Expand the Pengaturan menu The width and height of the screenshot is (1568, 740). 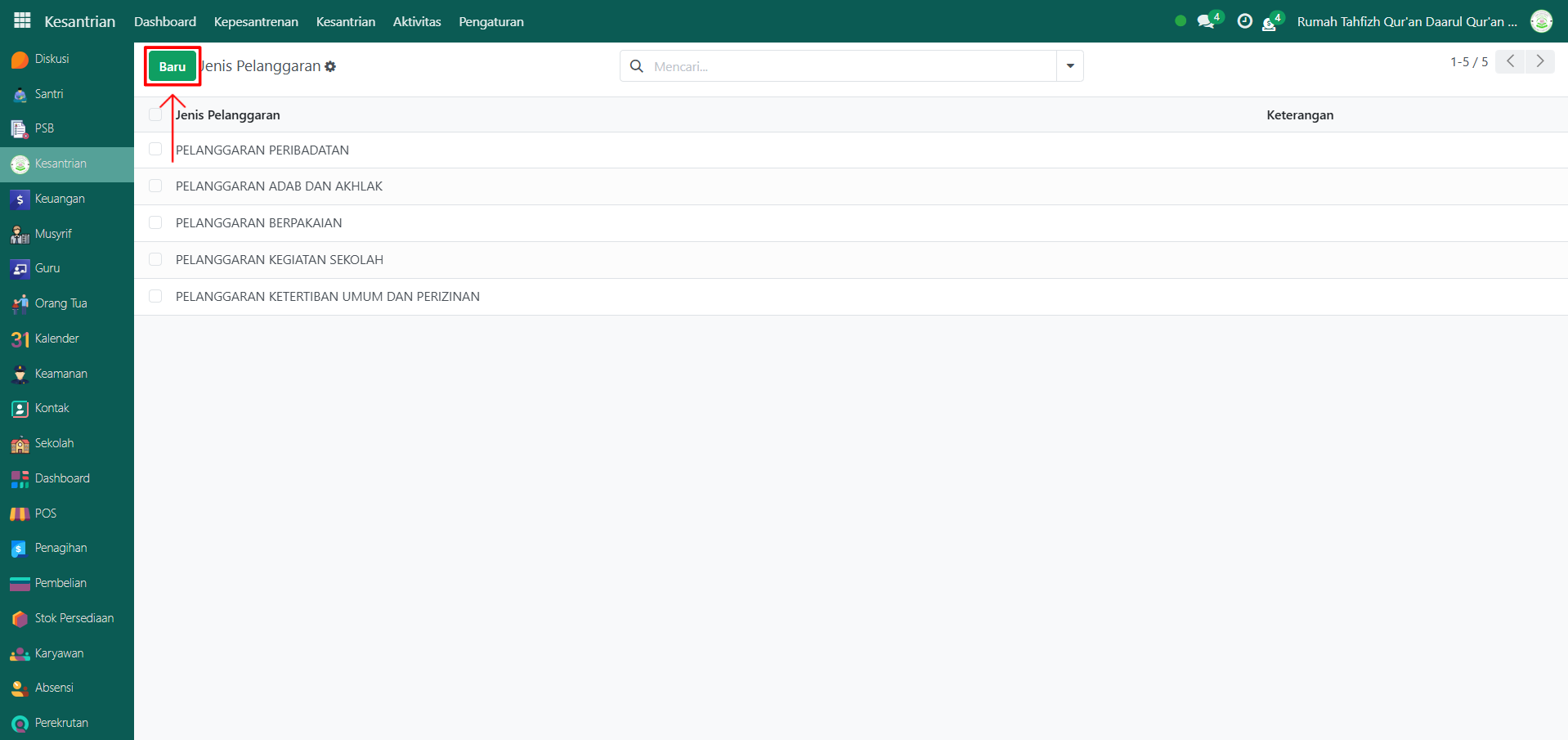pyautogui.click(x=491, y=21)
